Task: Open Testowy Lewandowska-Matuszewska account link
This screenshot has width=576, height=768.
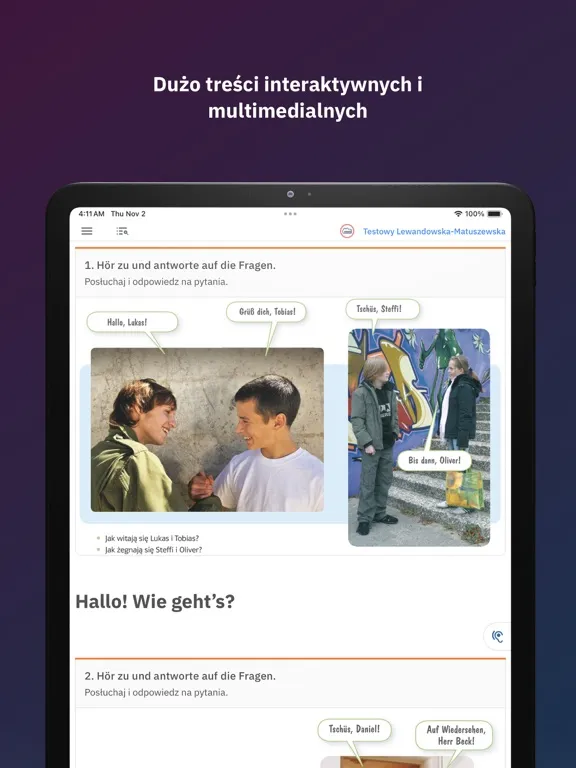Action: point(434,231)
